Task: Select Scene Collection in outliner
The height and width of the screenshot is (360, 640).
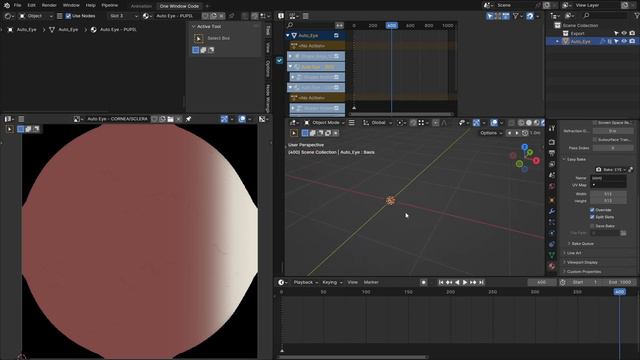Action: 580,25
